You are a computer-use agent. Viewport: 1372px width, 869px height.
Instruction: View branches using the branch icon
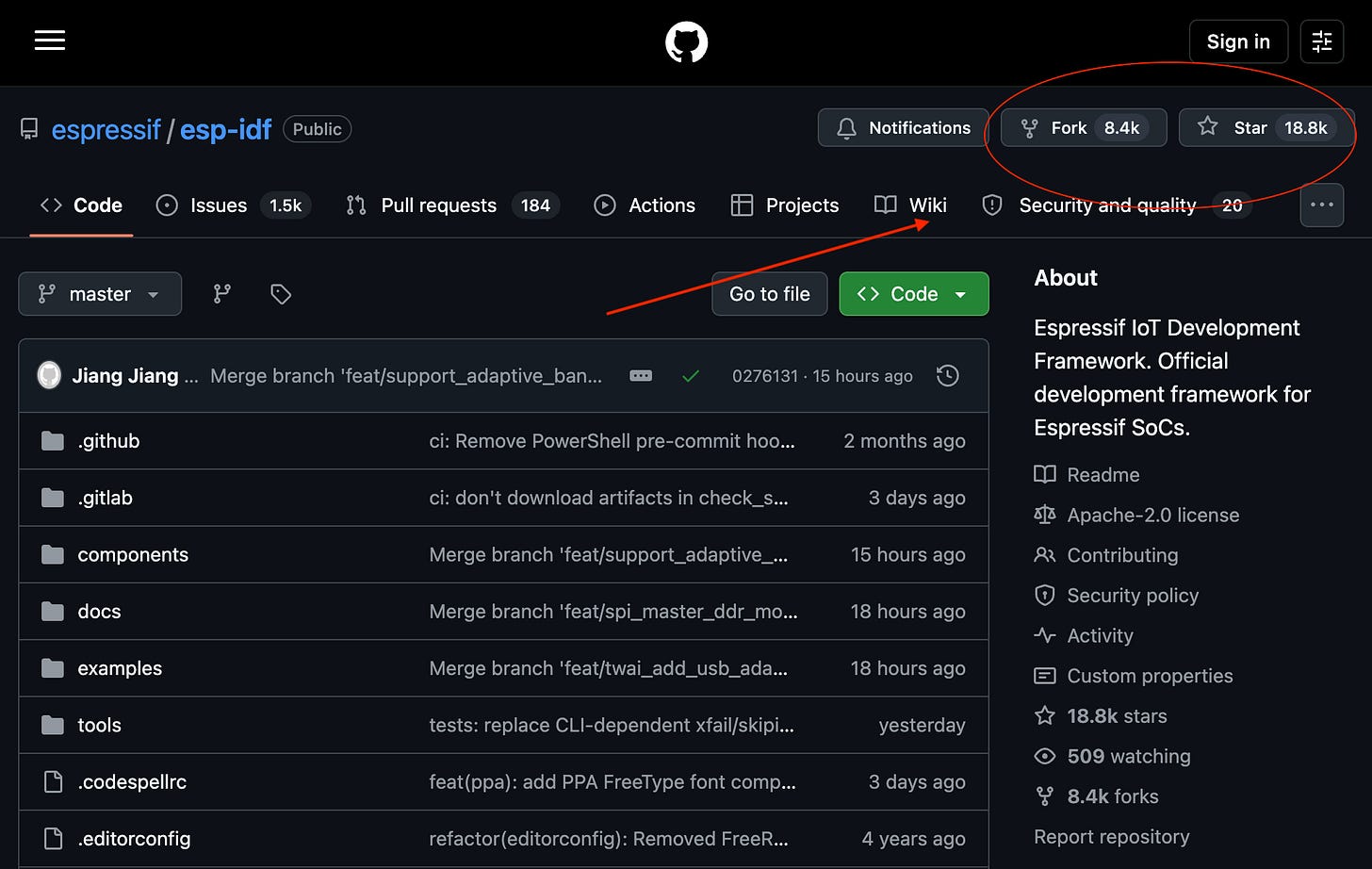[x=222, y=294]
